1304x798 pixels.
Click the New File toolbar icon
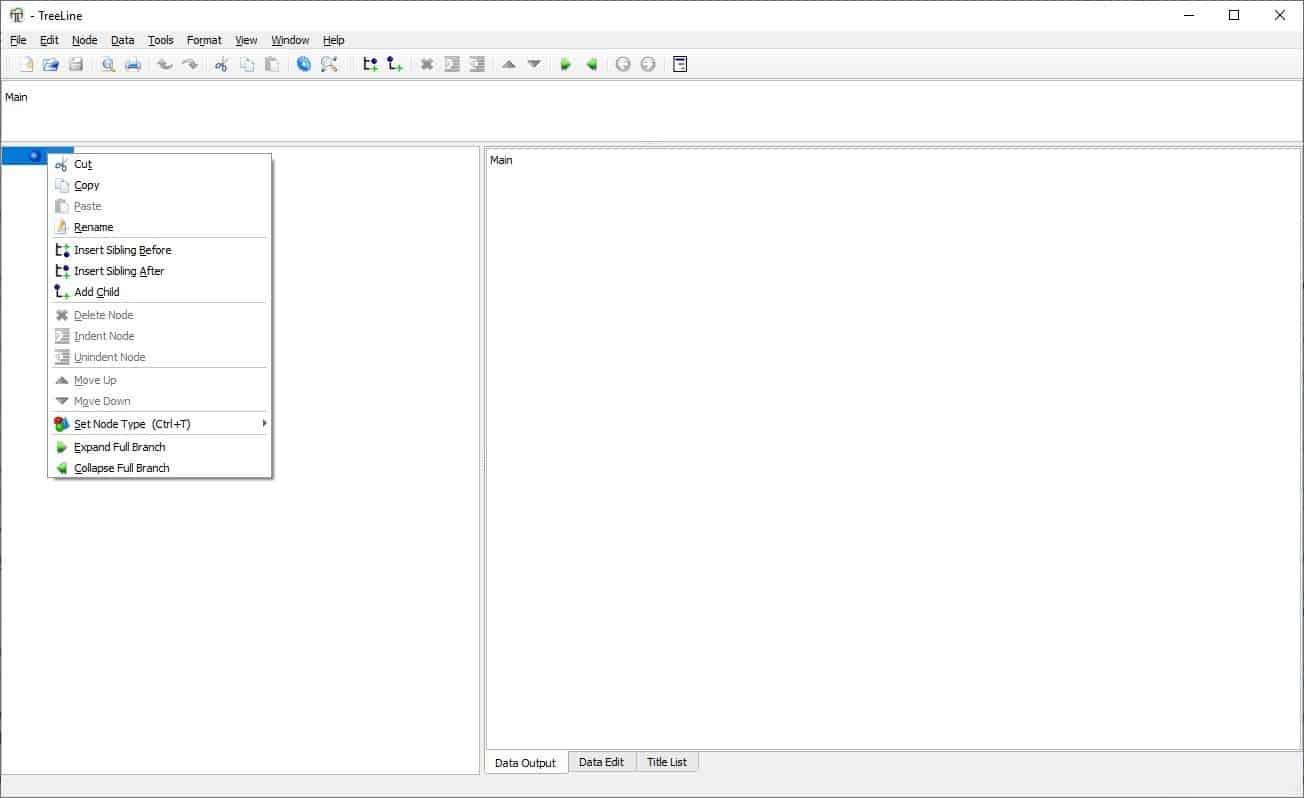[x=26, y=64]
